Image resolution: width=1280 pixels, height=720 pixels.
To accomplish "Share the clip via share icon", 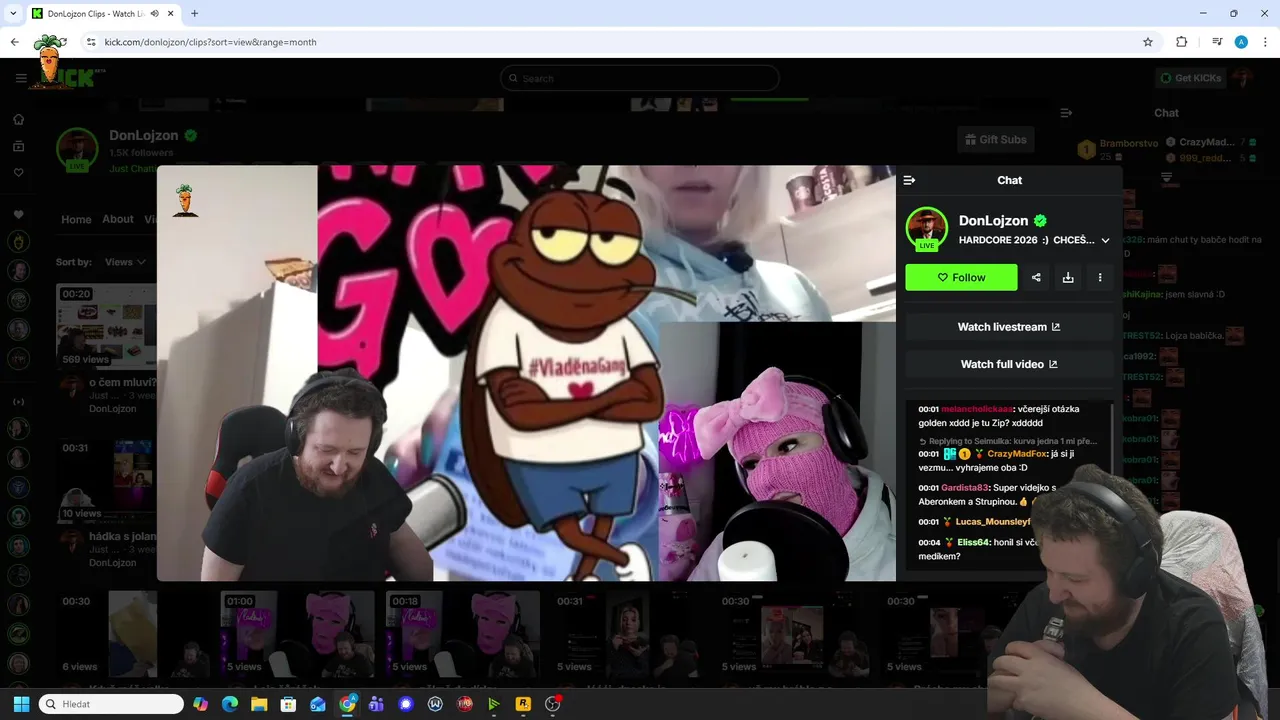I will pyautogui.click(x=1036, y=277).
